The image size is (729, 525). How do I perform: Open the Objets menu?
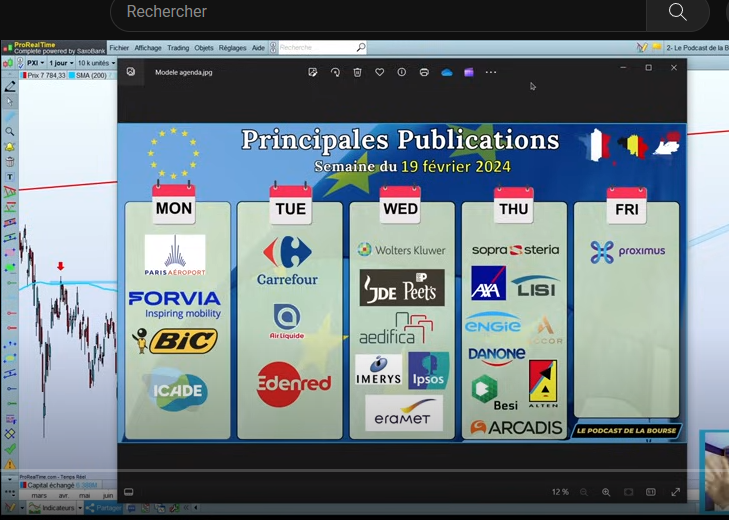tap(204, 48)
